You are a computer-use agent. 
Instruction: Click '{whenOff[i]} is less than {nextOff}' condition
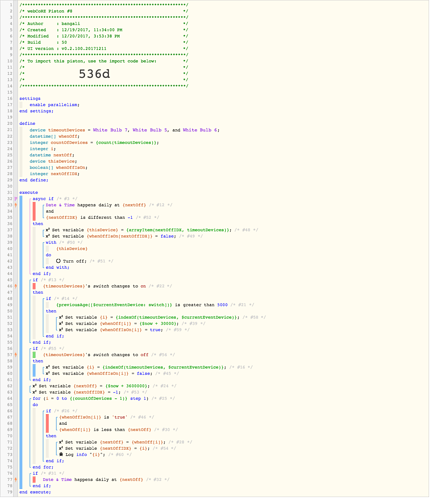105,431
